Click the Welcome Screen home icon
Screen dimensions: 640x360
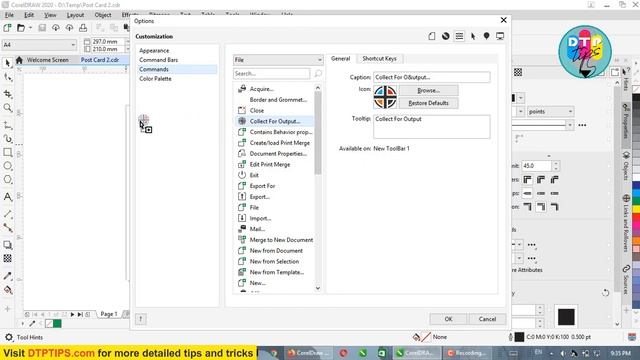point(19,60)
